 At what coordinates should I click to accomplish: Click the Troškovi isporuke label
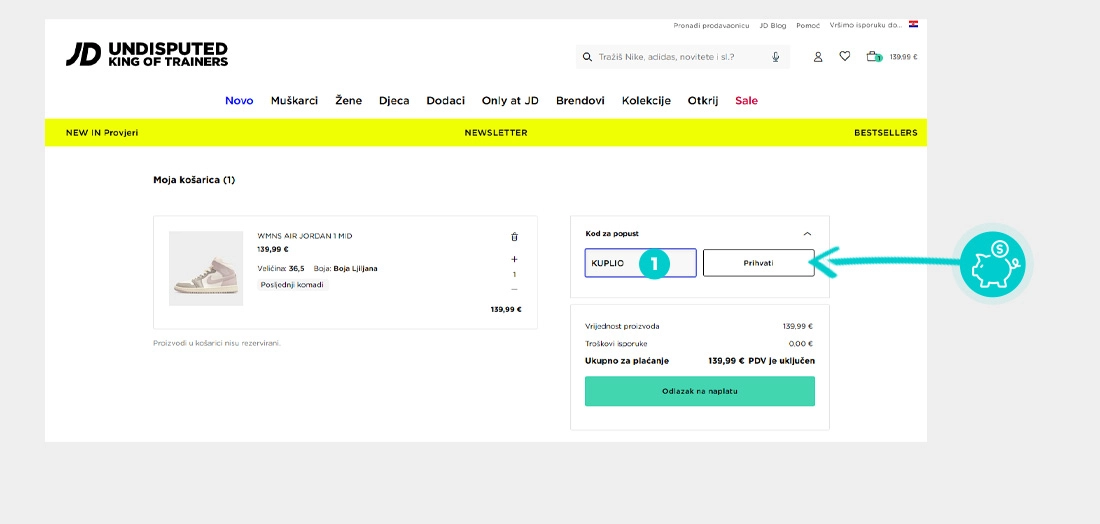pyautogui.click(x=617, y=344)
